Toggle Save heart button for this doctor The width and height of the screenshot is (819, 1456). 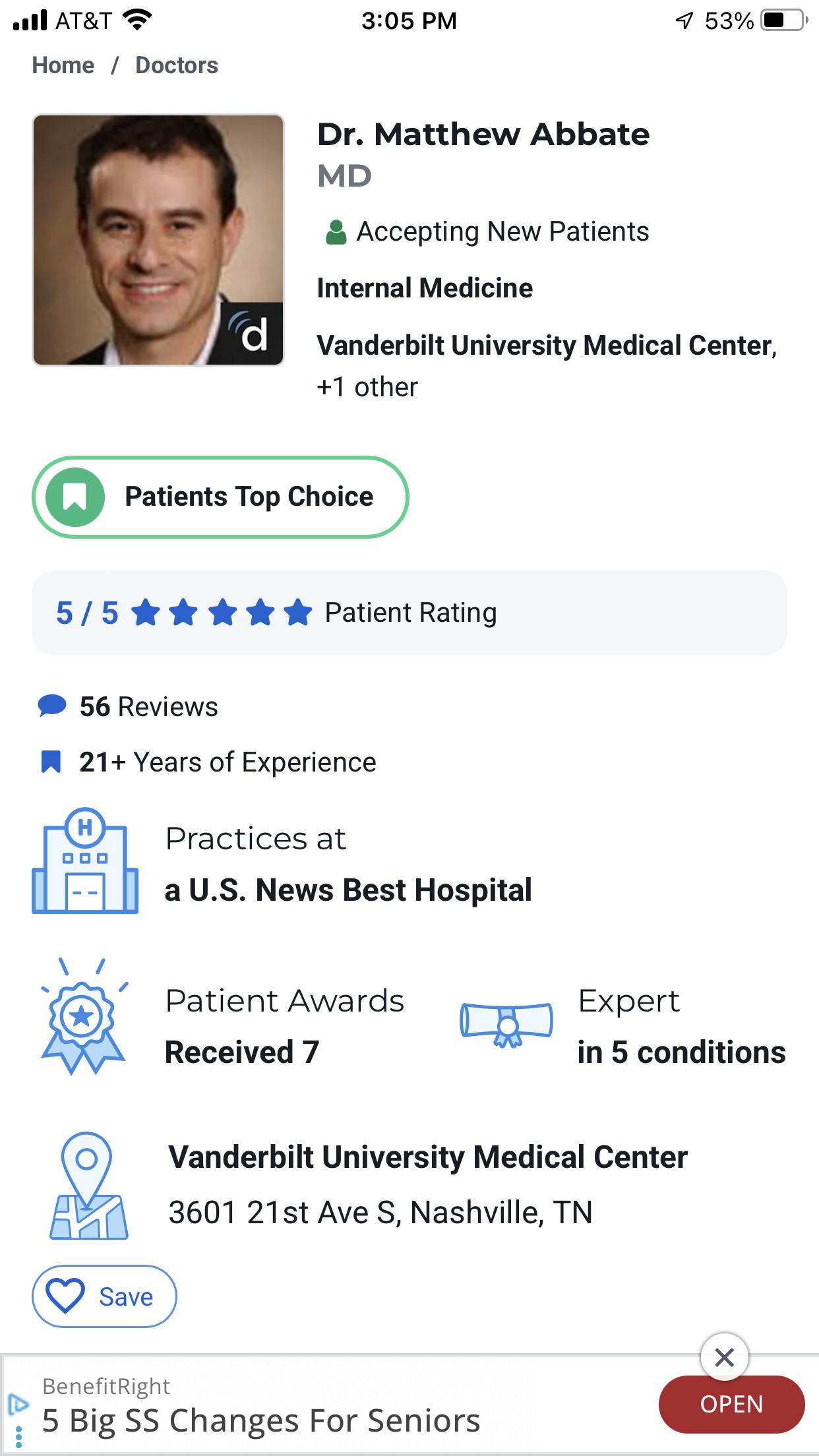pos(104,1296)
